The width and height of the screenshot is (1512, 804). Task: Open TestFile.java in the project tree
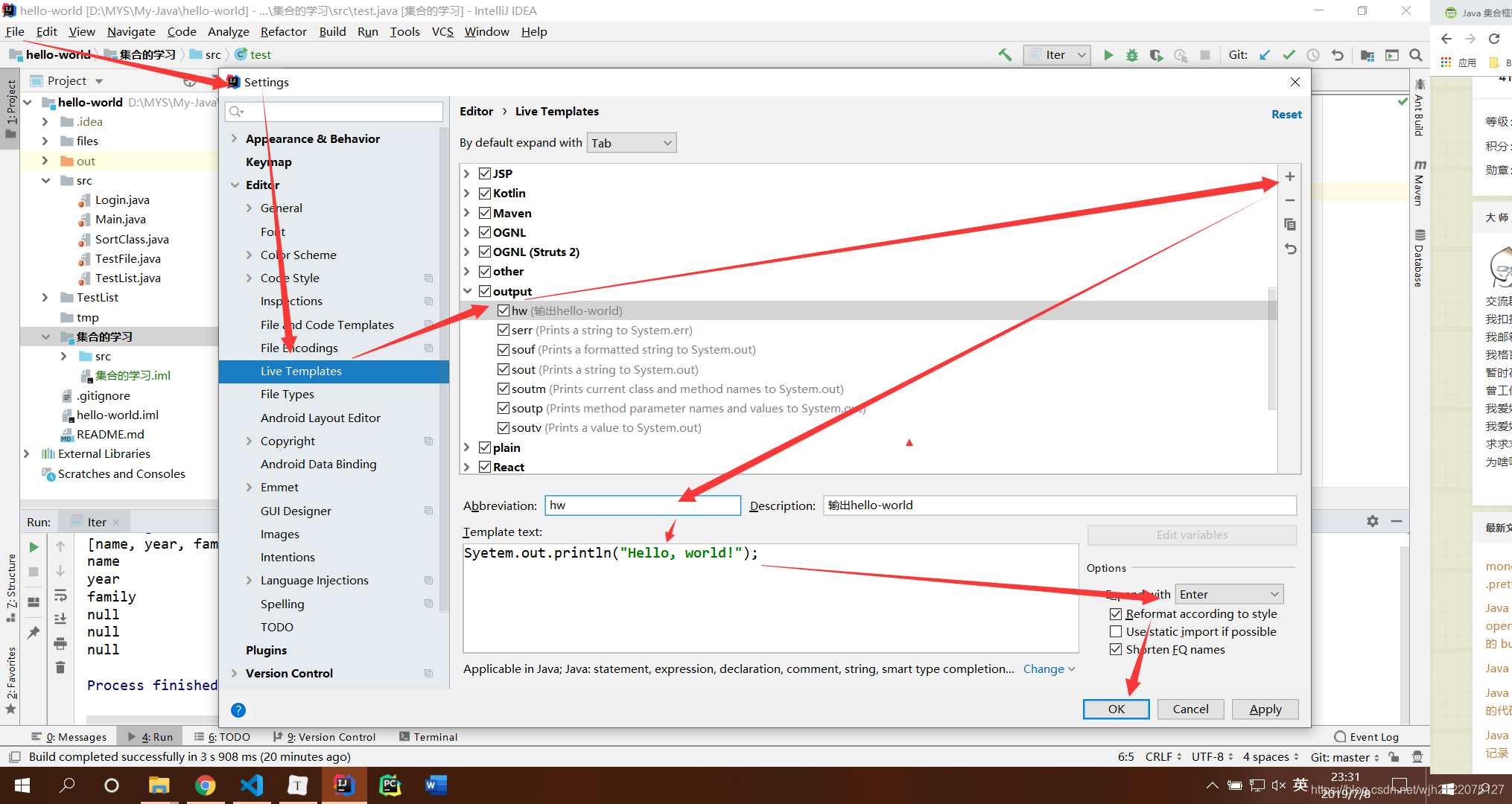pos(127,258)
